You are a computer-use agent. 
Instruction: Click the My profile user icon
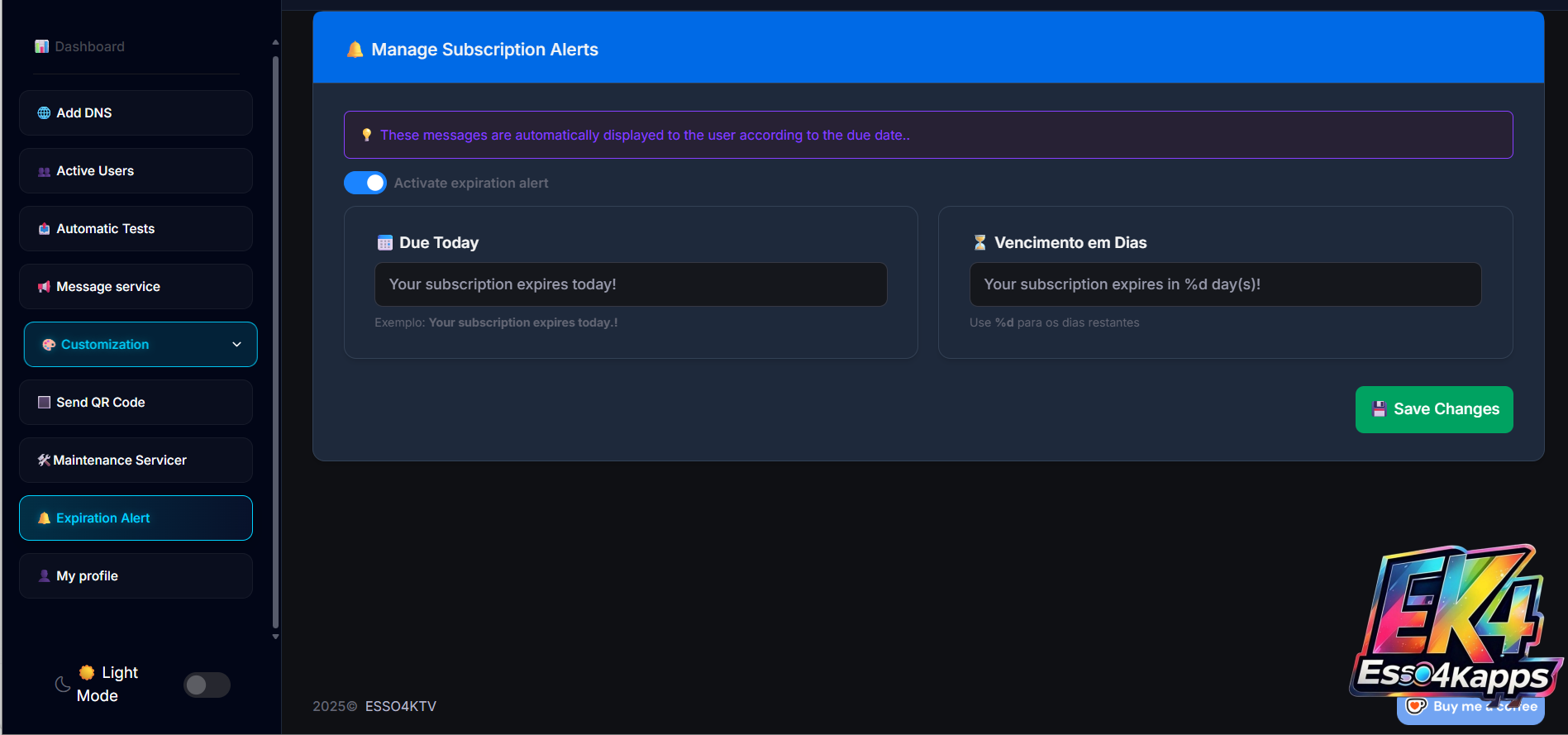(x=44, y=576)
